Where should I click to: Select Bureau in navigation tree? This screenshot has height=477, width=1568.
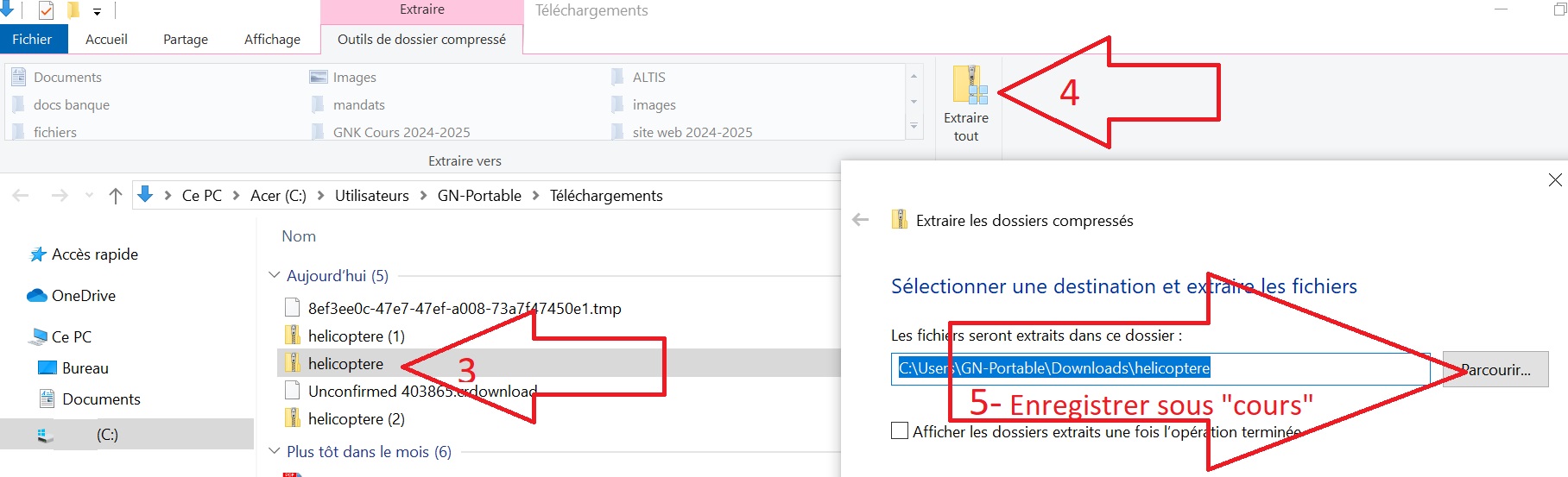(85, 368)
